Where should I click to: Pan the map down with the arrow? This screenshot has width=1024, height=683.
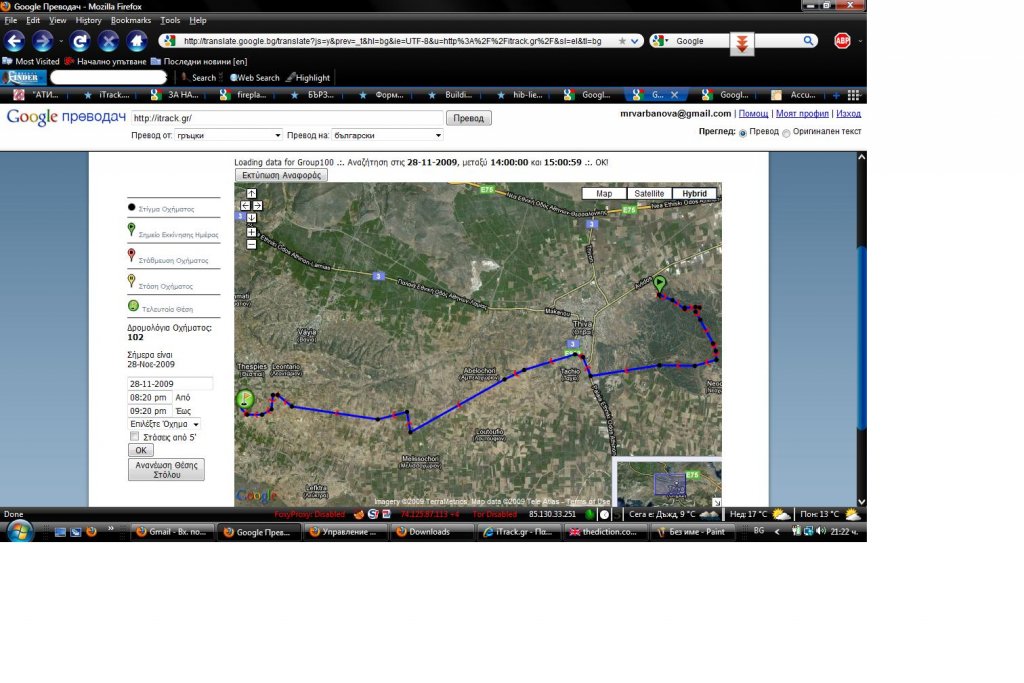coord(251,217)
